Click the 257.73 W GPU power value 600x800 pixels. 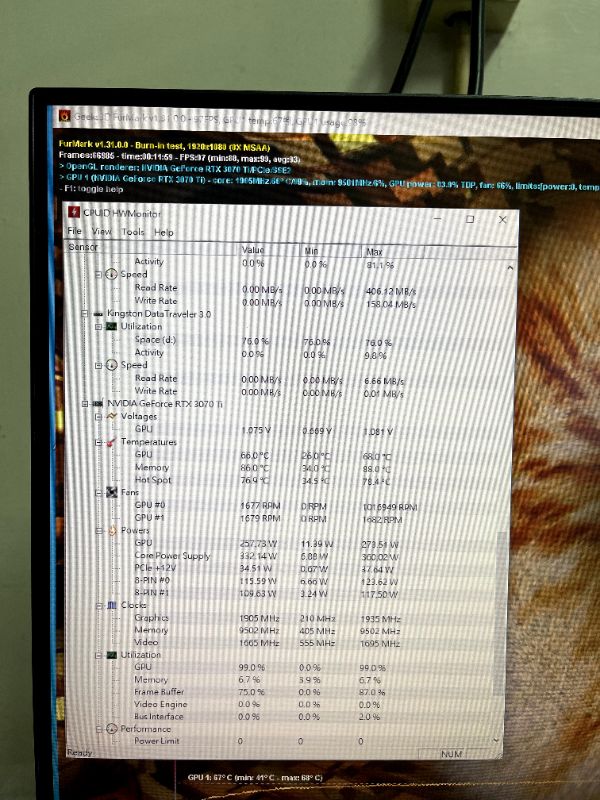click(x=258, y=544)
